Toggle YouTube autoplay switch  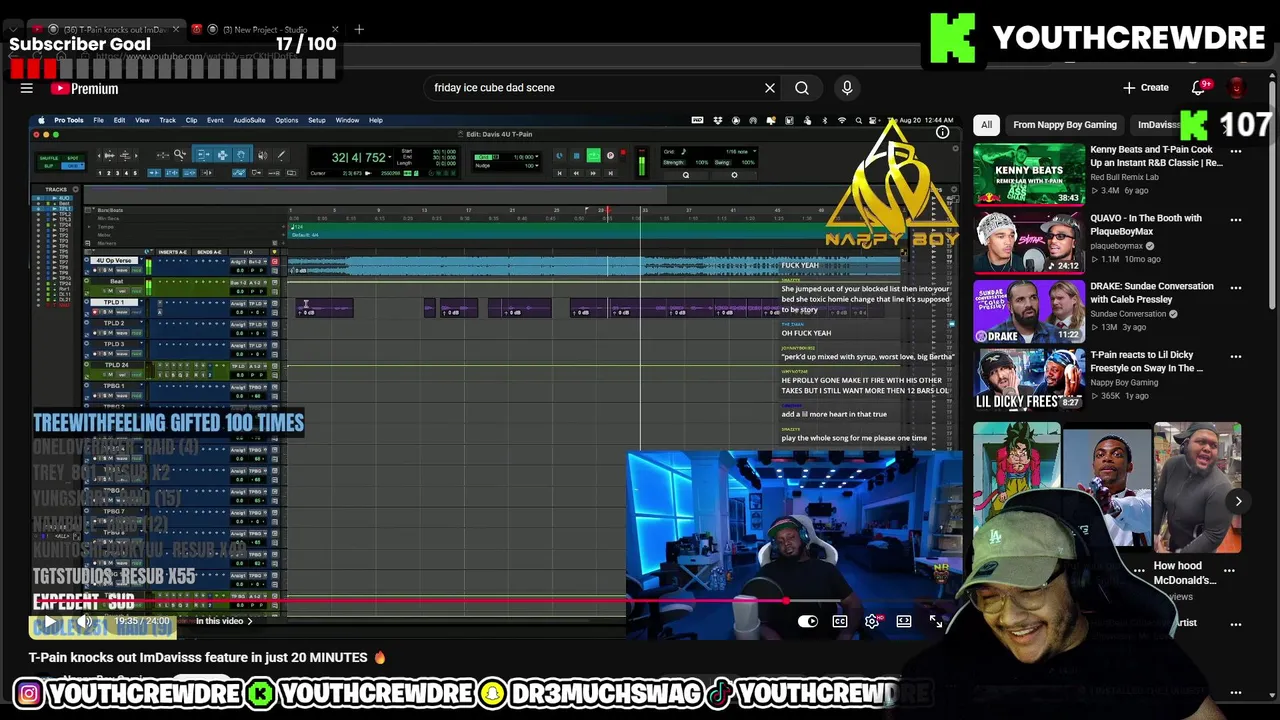[x=808, y=621]
